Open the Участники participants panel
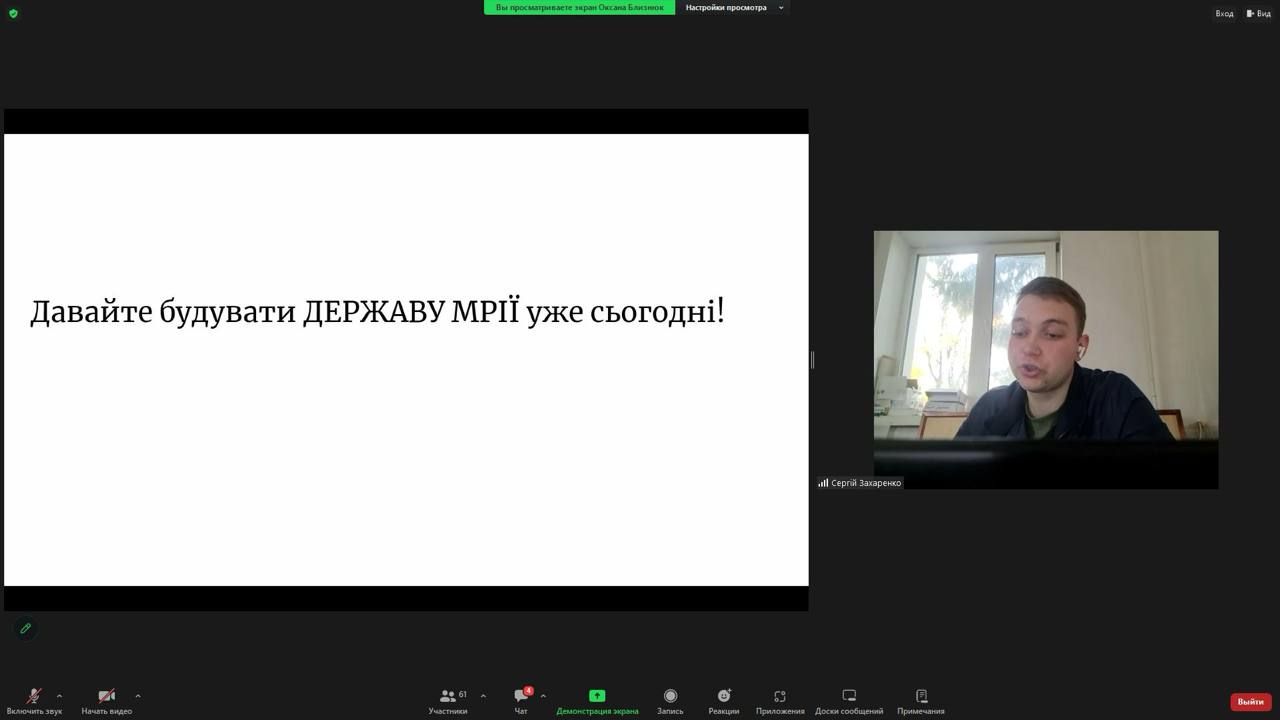The height and width of the screenshot is (720, 1280). (x=448, y=700)
